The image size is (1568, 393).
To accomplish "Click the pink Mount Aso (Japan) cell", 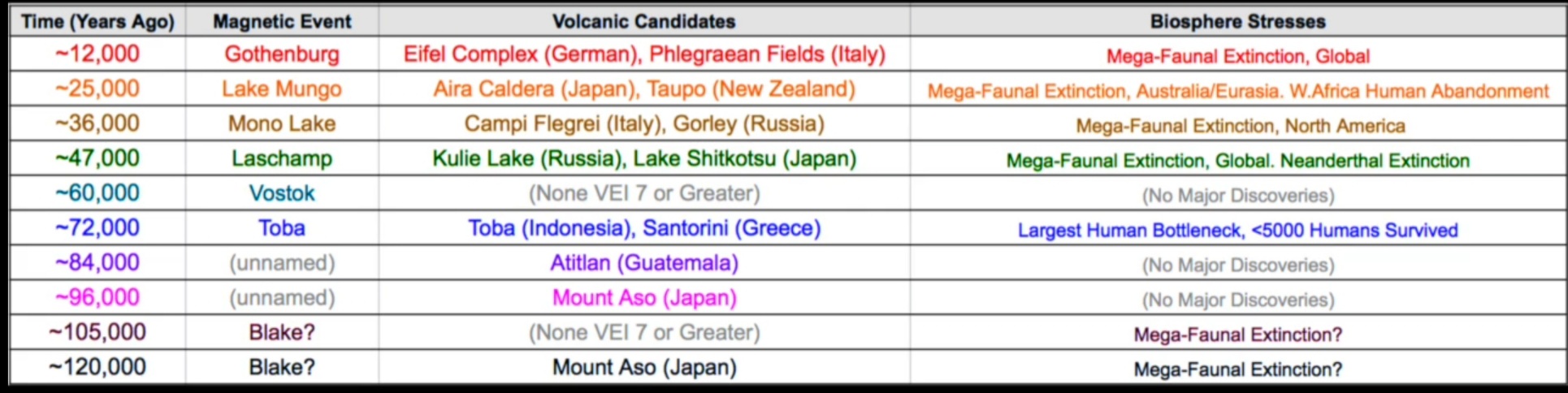I will (644, 298).
